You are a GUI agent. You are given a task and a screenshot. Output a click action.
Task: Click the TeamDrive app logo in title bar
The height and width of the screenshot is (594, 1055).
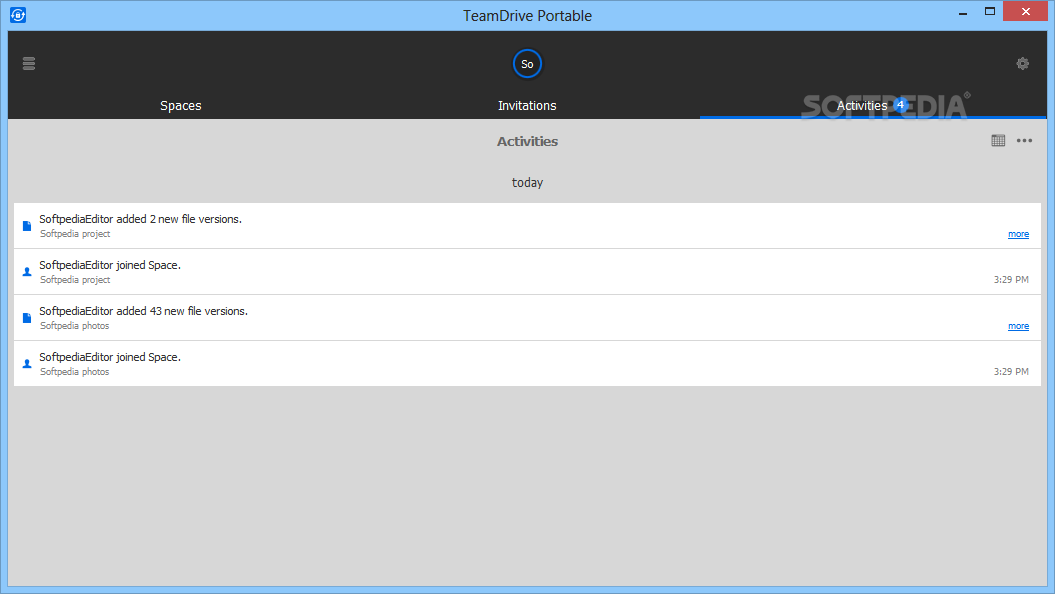pyautogui.click(x=18, y=15)
